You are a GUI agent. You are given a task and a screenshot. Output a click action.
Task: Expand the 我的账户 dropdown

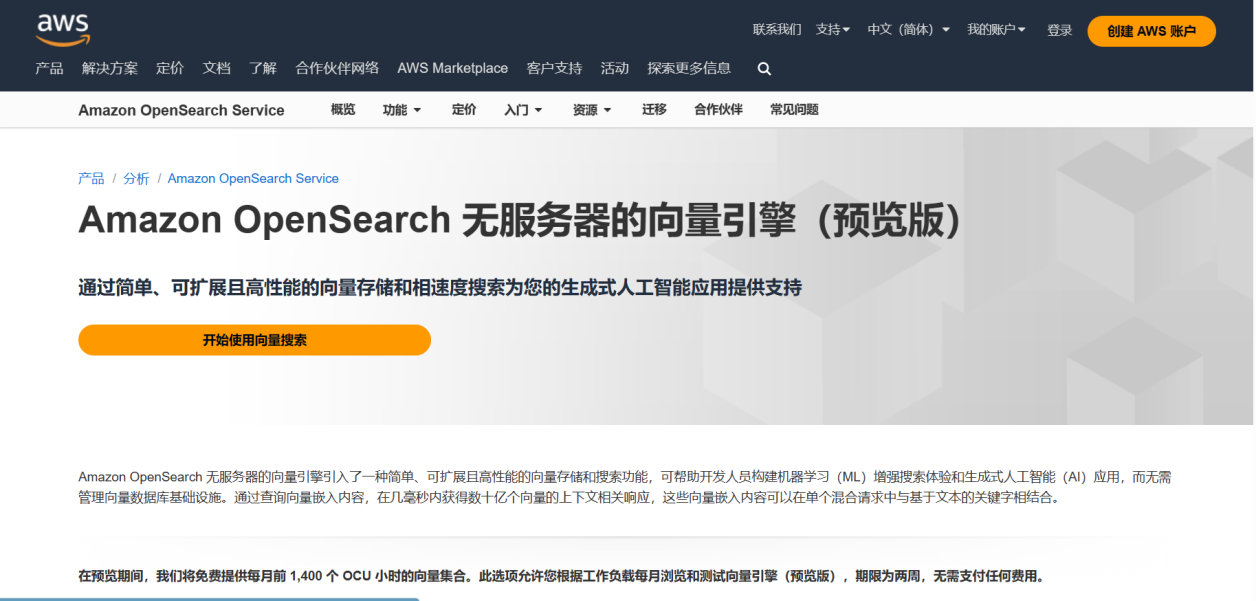[996, 30]
